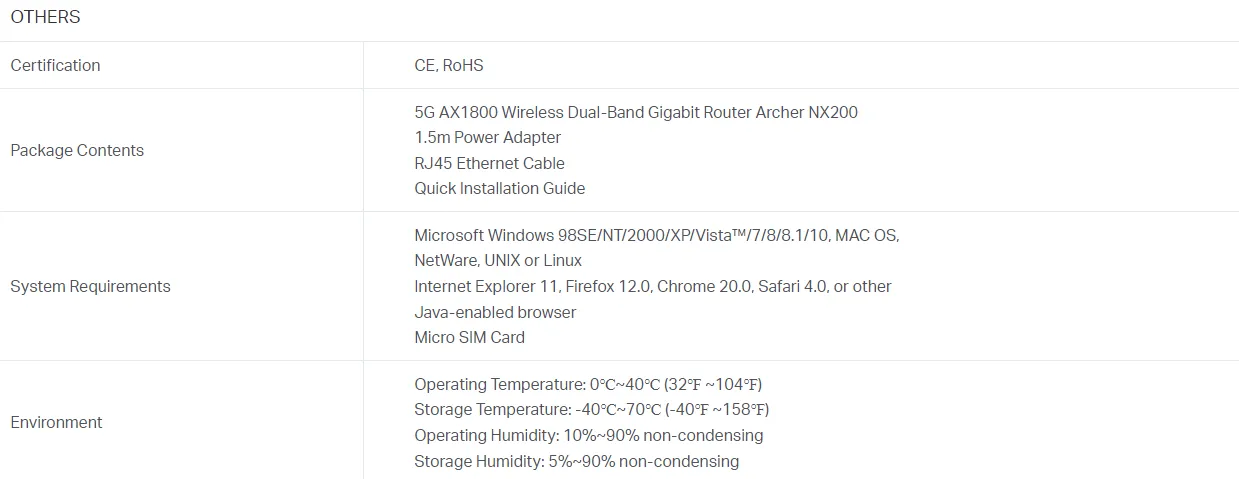Click the Archer NX200 router line
Viewport: 1239px width, 479px height.
coord(636,112)
